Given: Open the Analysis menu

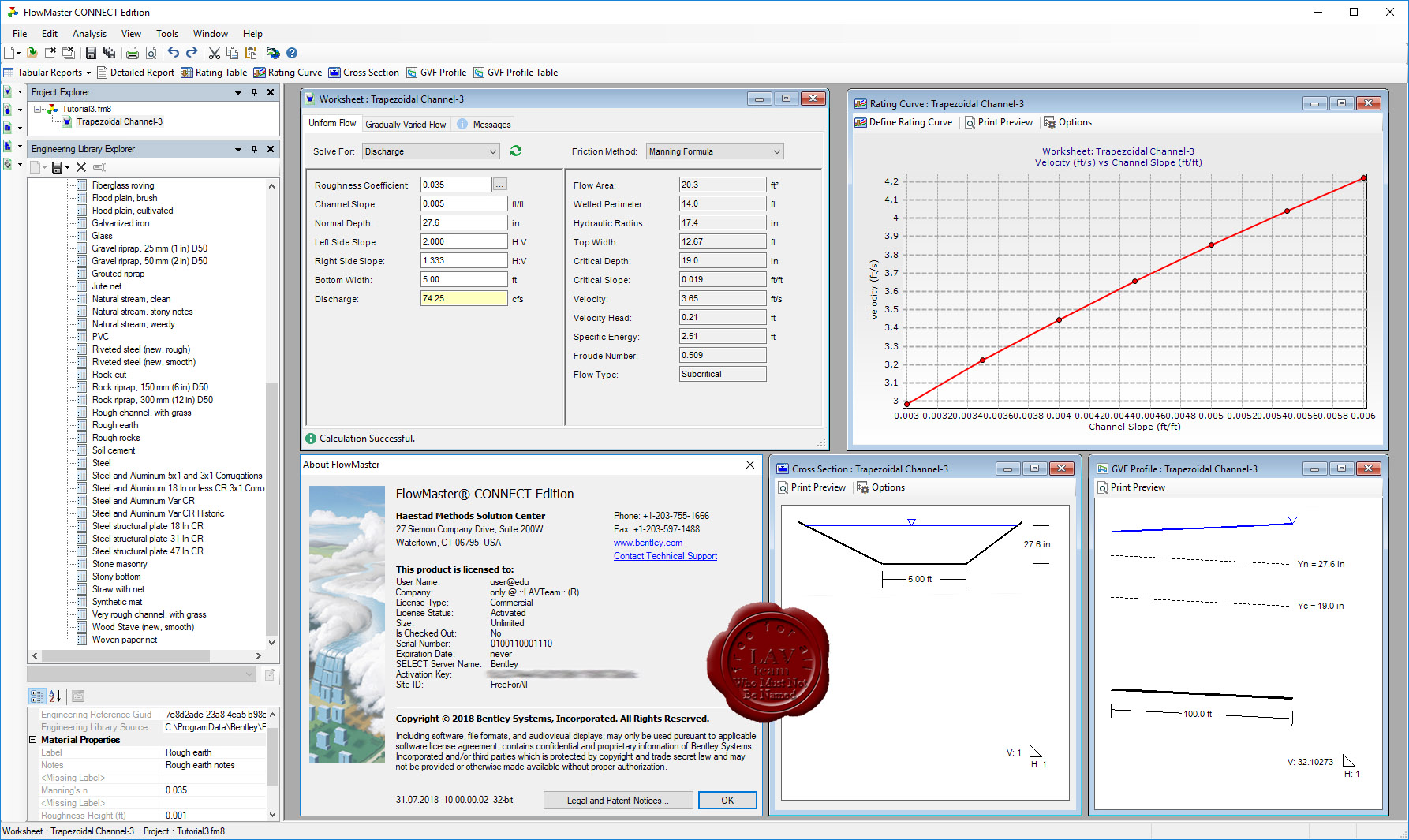Looking at the screenshot, I should [89, 34].
